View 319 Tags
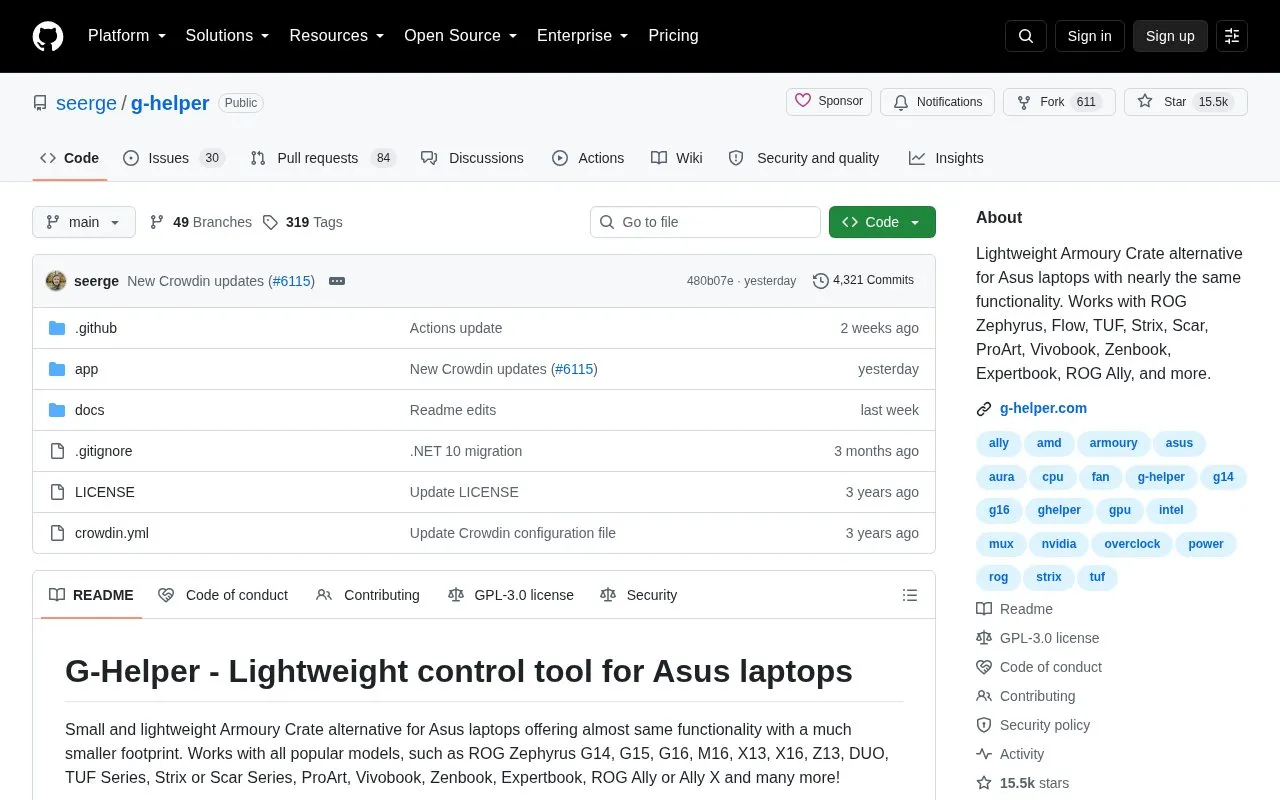This screenshot has height=800, width=1280. point(302,222)
